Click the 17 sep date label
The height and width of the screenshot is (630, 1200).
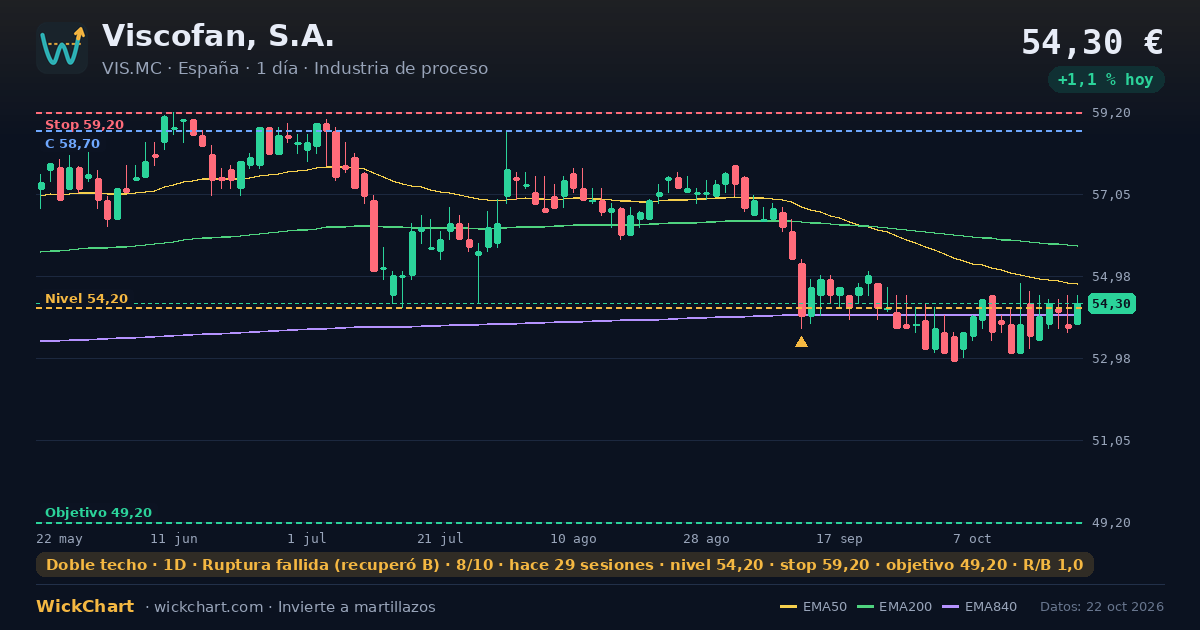point(839,538)
